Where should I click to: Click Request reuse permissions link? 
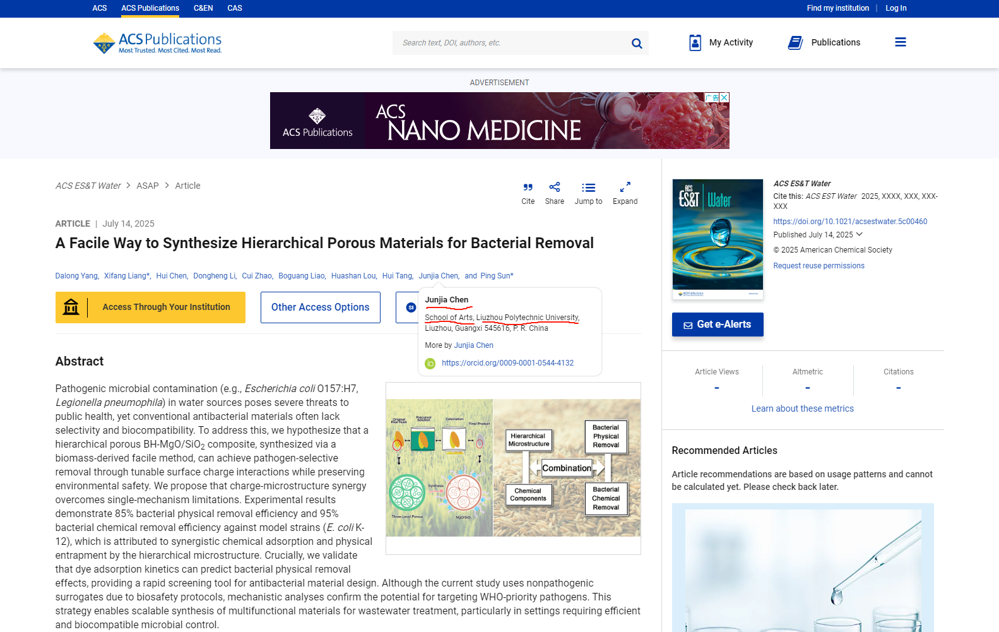(818, 266)
